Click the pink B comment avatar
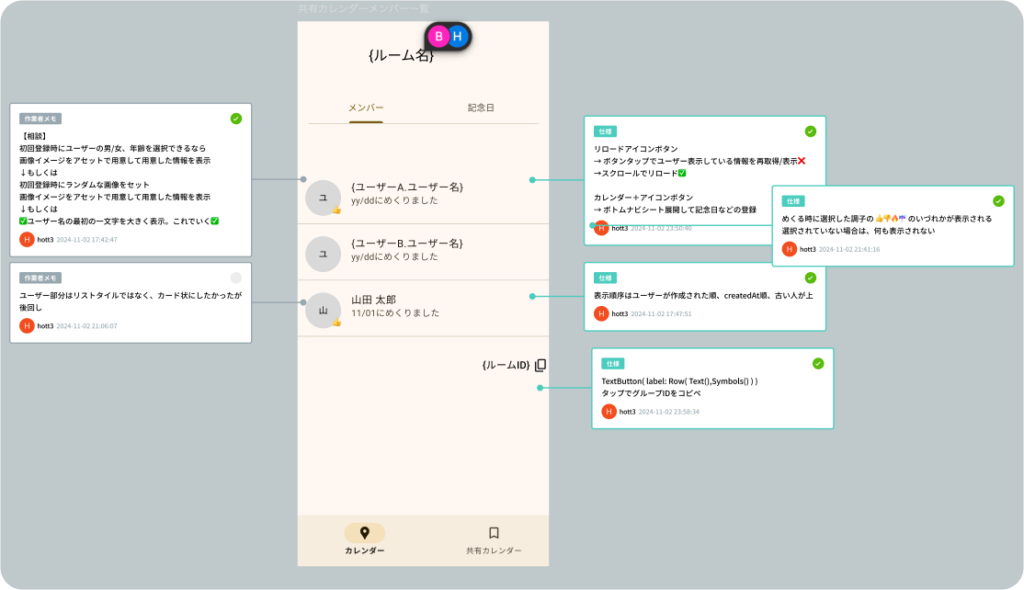 coord(439,36)
